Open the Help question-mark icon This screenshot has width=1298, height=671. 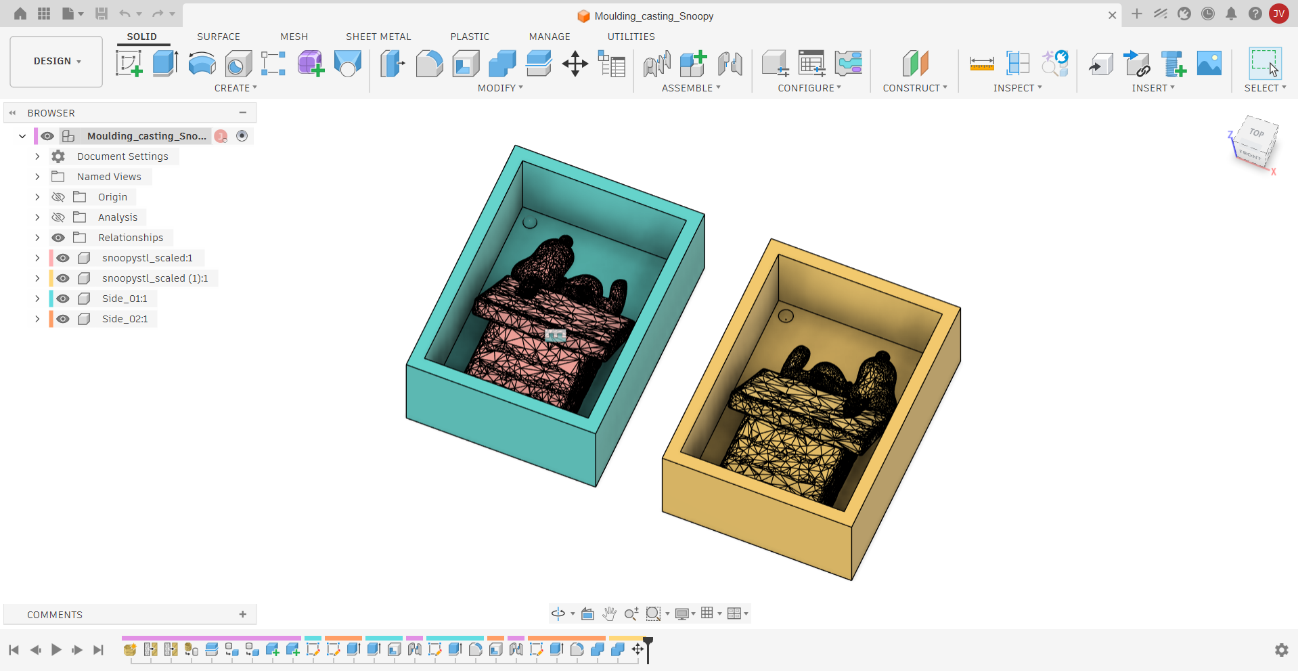(x=1255, y=14)
